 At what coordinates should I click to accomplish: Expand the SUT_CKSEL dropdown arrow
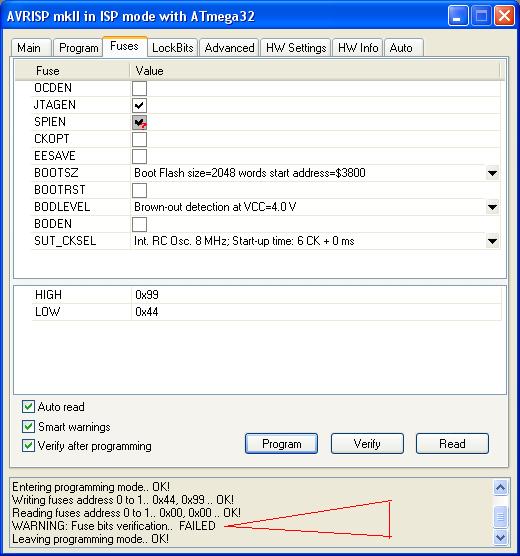(492, 241)
